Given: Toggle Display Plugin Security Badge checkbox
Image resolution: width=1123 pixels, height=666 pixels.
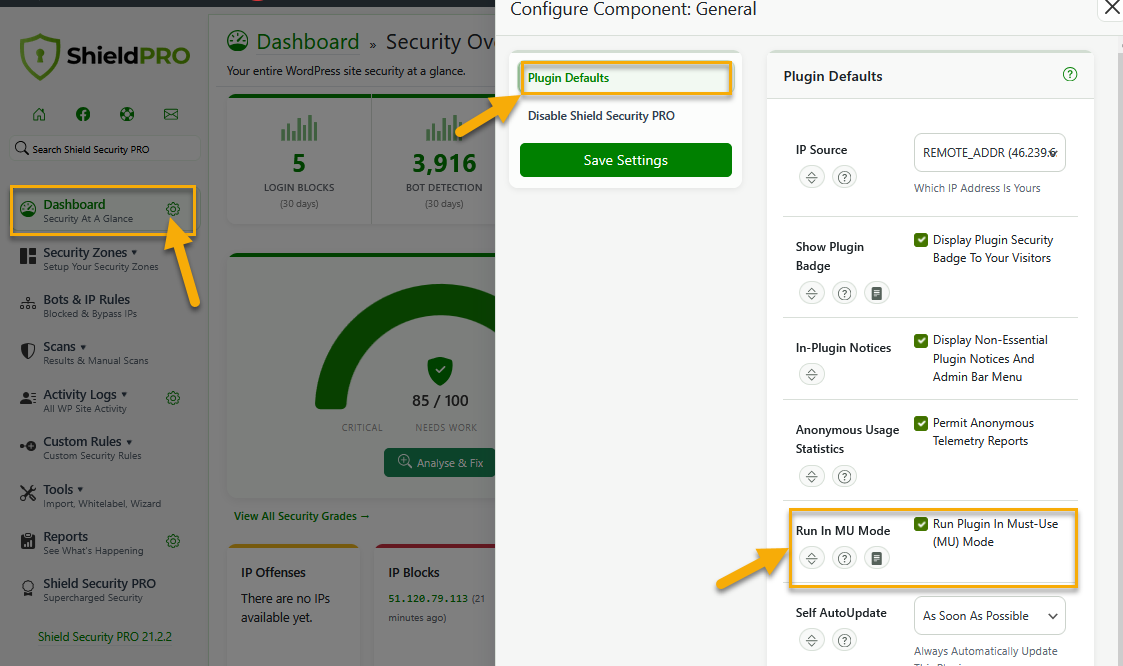Looking at the screenshot, I should [x=921, y=240].
